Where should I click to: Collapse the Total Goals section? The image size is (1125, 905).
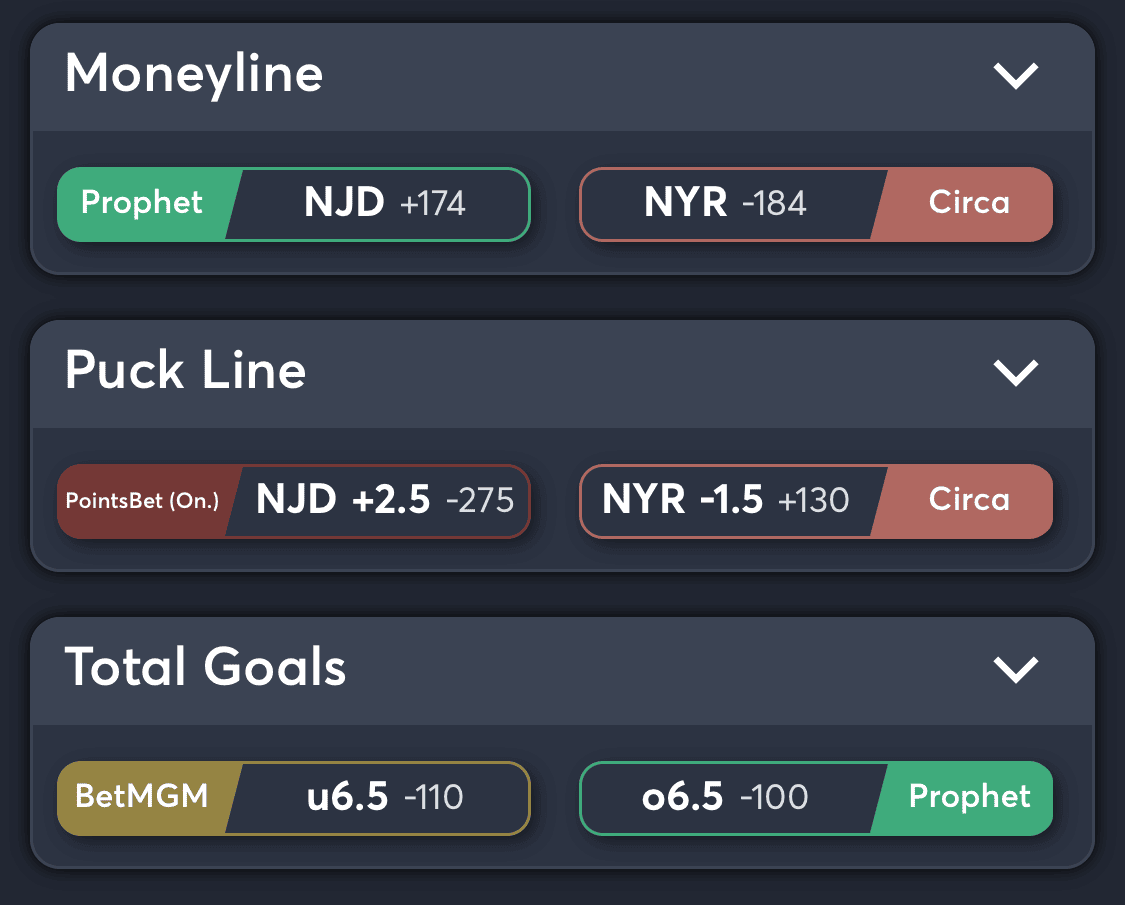[x=1016, y=669]
